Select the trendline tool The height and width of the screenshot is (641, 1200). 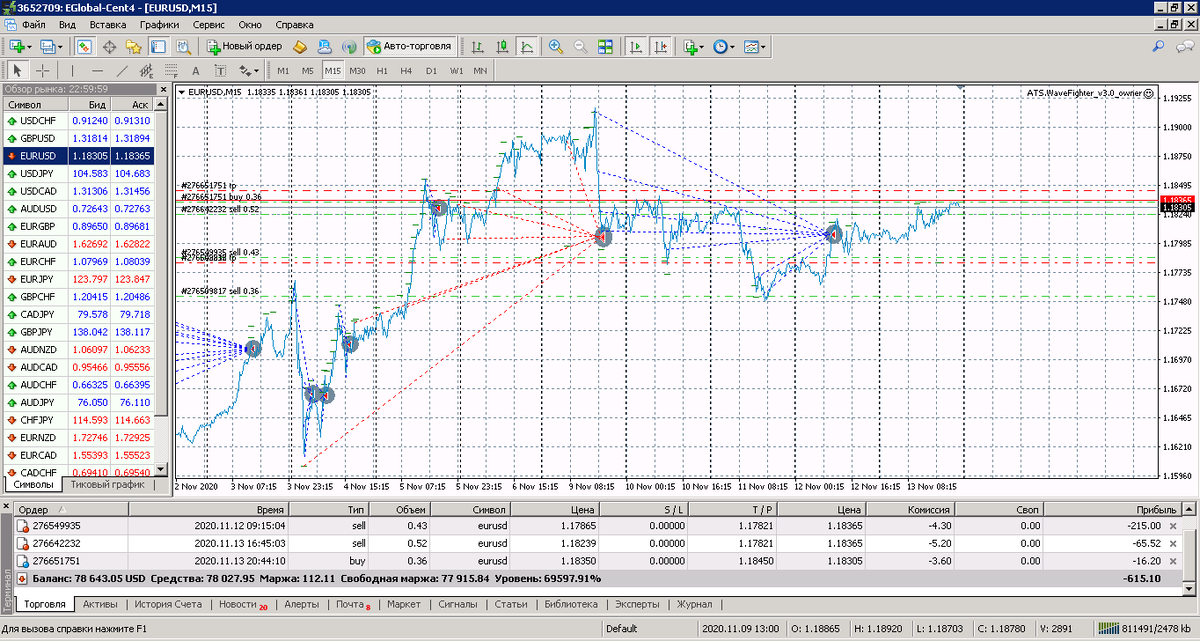click(x=122, y=71)
